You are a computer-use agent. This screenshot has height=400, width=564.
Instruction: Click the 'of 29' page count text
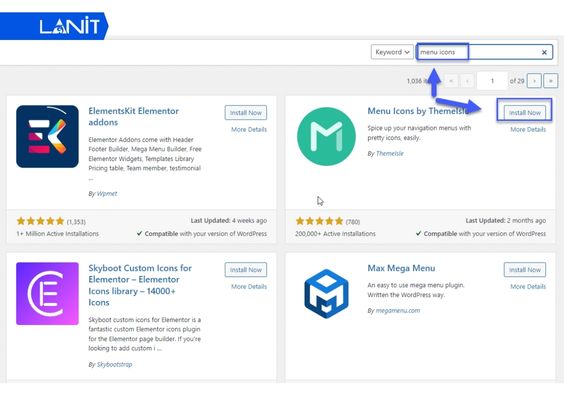517,81
